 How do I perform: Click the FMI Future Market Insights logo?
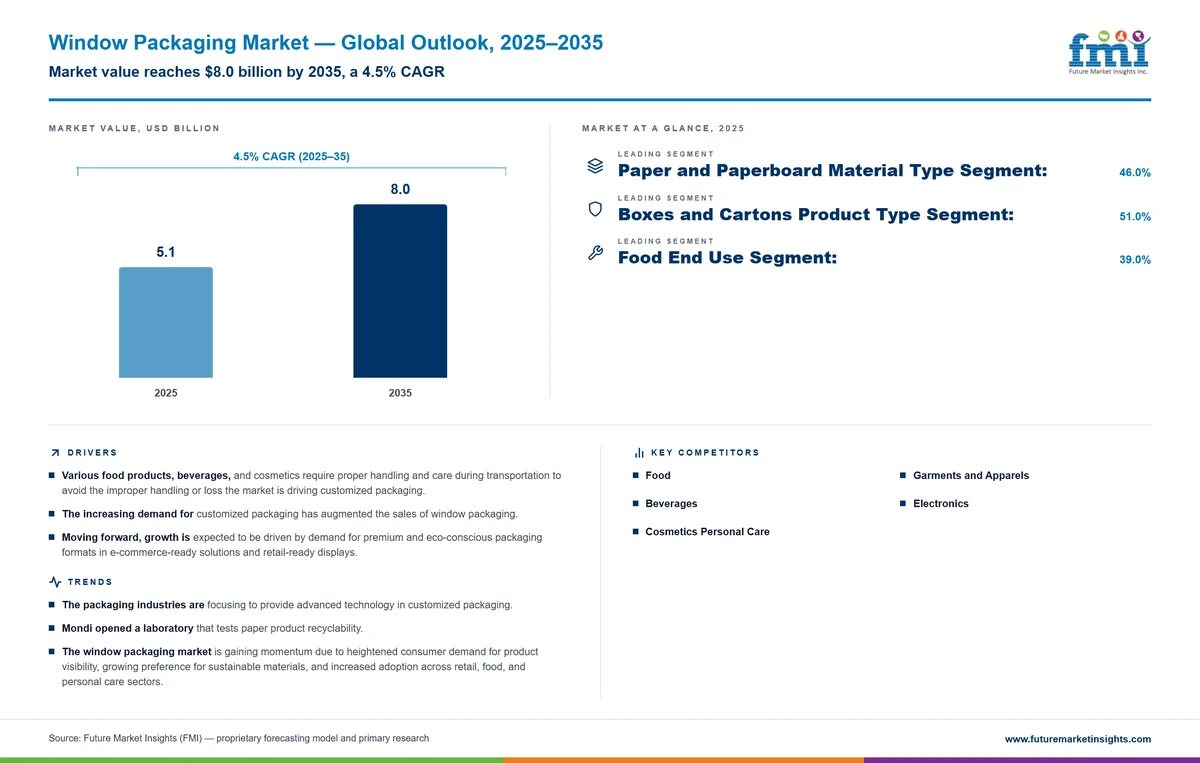1109,52
